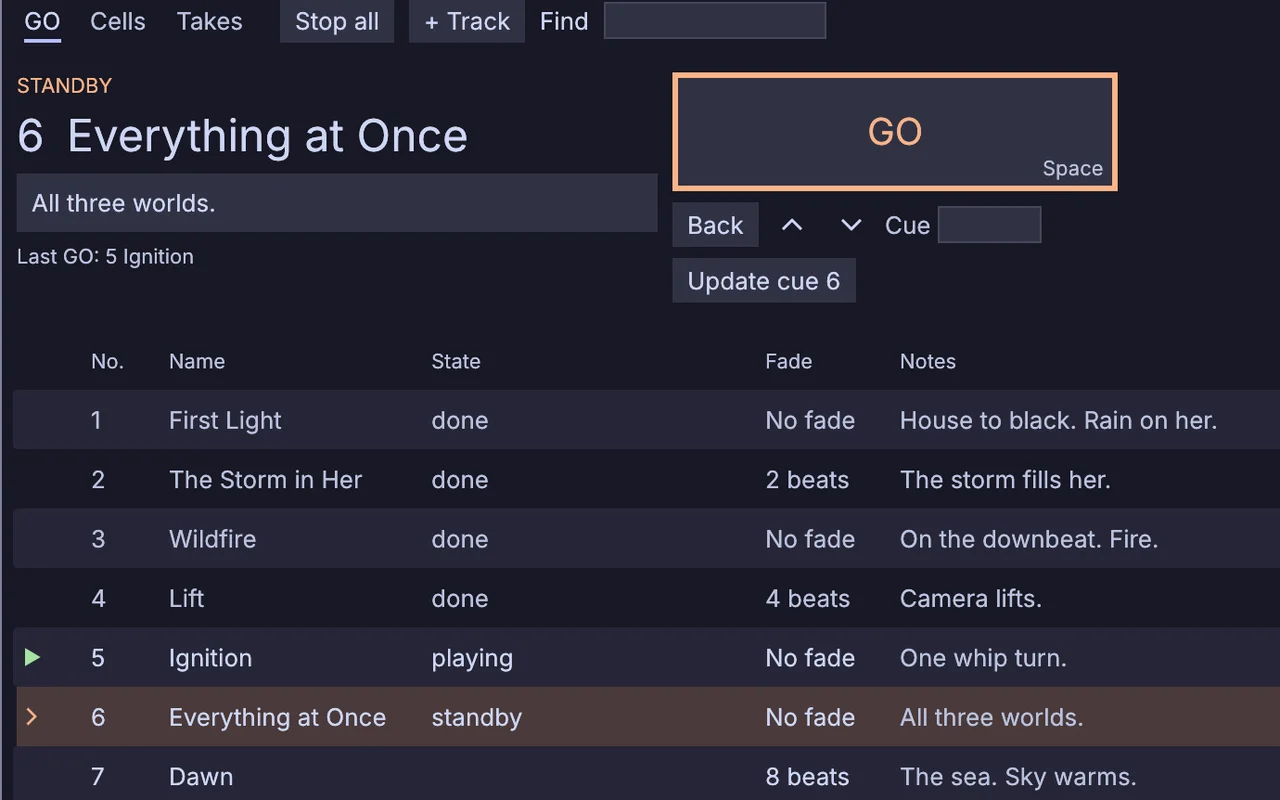Viewport: 1280px width, 800px height.
Task: Click the '8 beats' fade on Dawn
Action: [808, 776]
